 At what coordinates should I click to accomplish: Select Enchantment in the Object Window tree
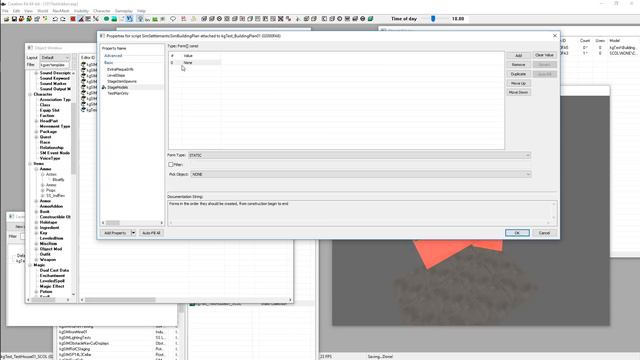(52, 276)
